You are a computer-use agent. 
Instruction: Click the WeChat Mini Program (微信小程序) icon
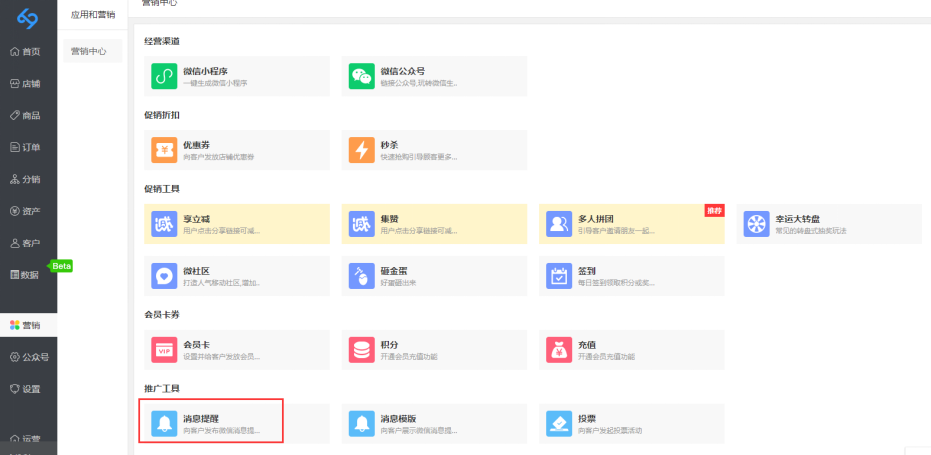point(164,76)
